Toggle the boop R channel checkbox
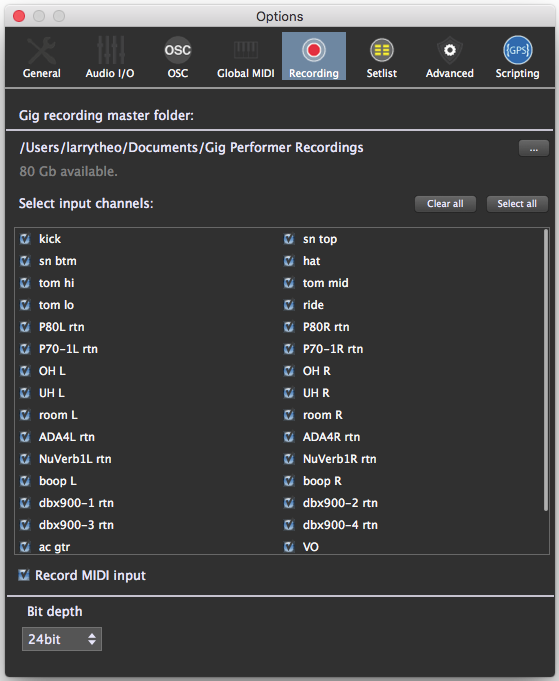The height and width of the screenshot is (681, 559). tap(289, 481)
